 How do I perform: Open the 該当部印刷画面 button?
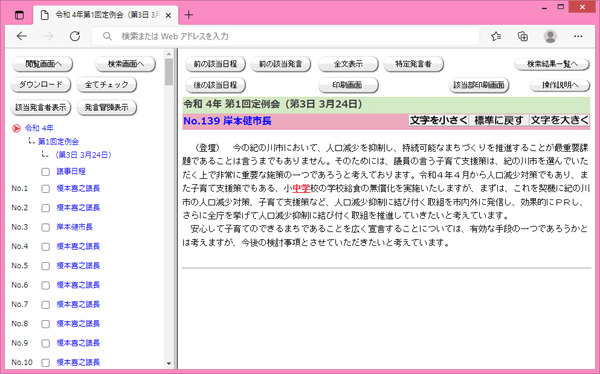479,85
